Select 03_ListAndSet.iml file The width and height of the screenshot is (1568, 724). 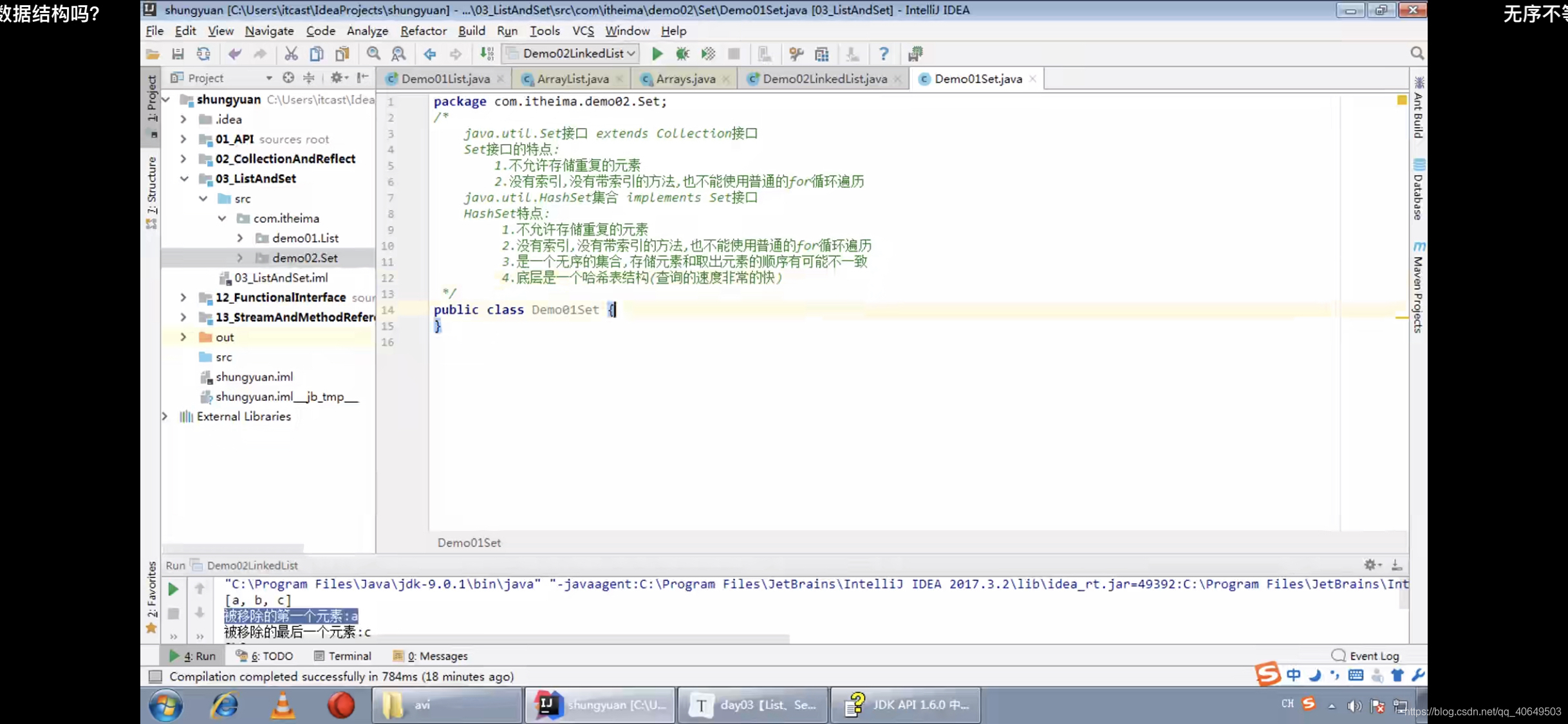tap(280, 278)
